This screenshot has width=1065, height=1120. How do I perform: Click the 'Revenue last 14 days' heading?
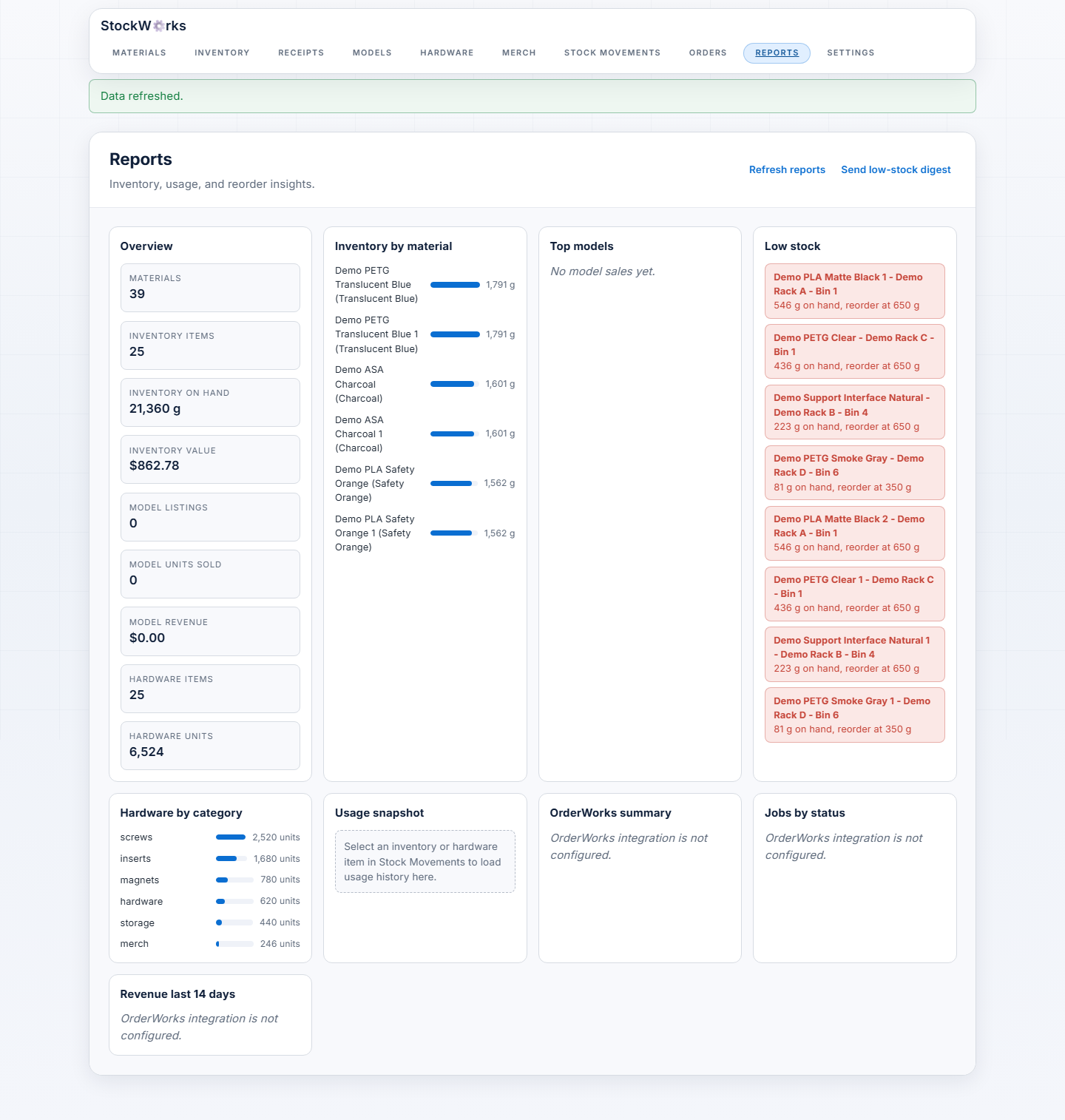pos(177,994)
